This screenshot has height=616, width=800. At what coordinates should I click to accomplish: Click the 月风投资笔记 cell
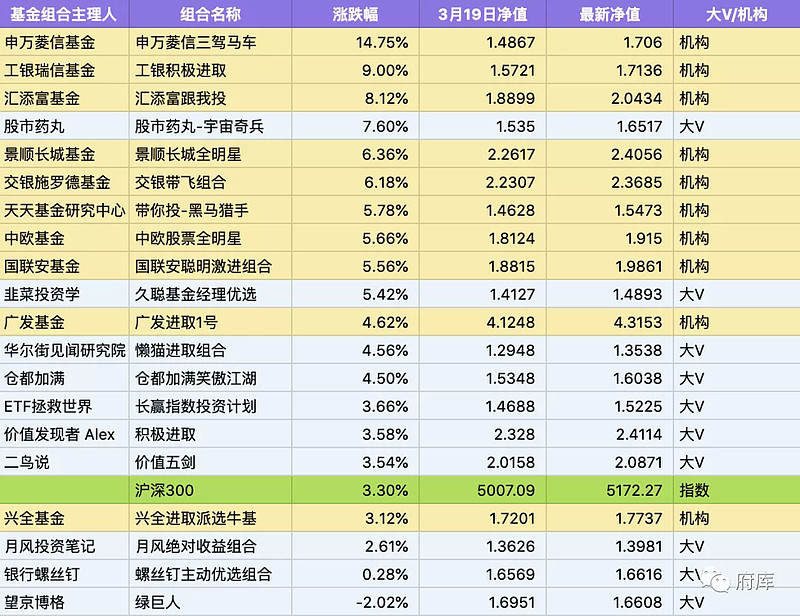(x=64, y=547)
